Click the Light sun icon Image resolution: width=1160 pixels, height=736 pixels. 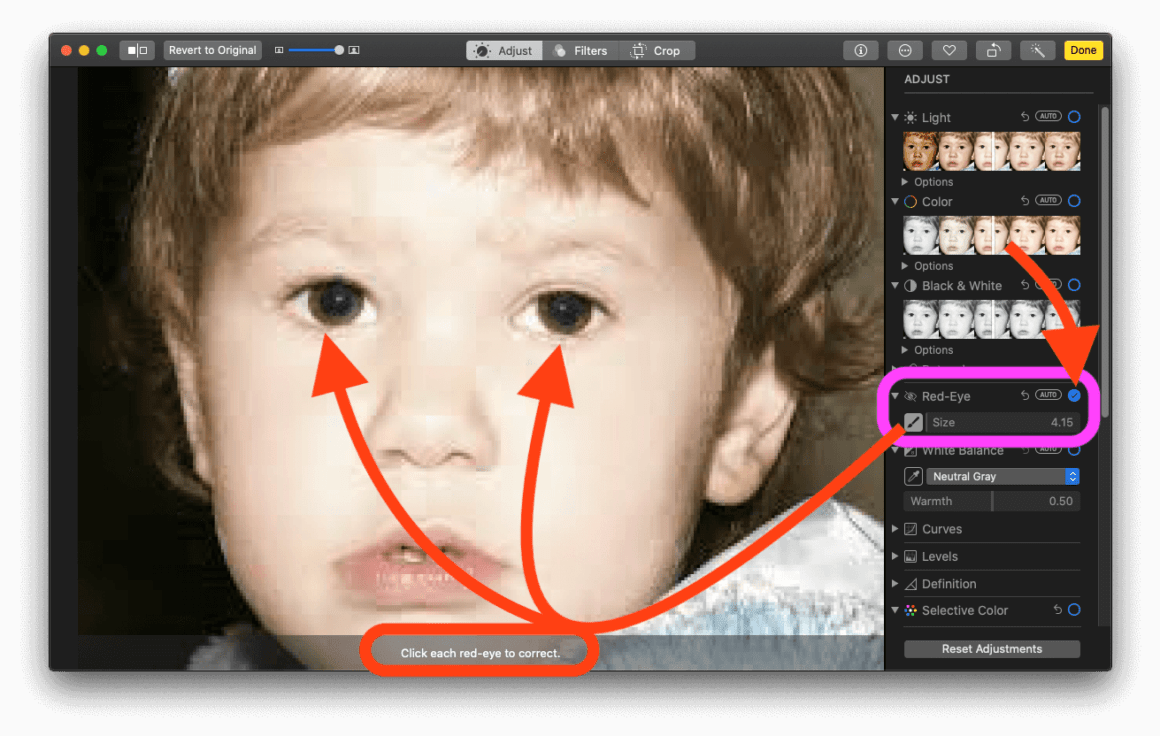point(911,118)
